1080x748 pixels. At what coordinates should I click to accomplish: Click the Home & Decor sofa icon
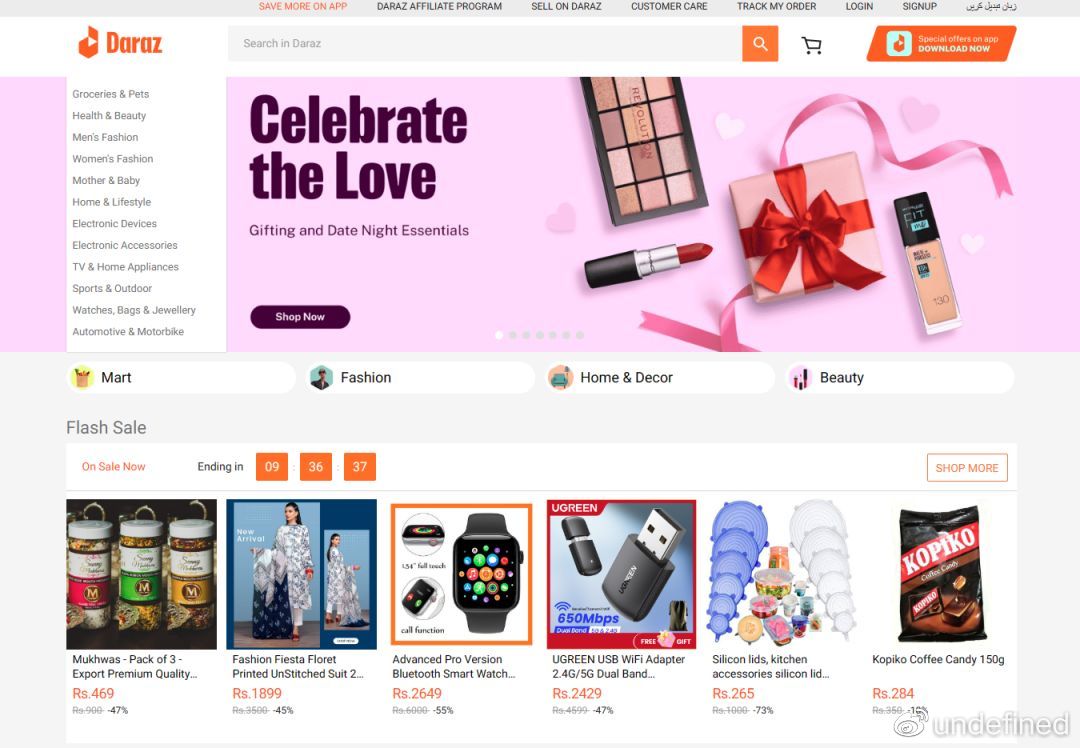561,378
